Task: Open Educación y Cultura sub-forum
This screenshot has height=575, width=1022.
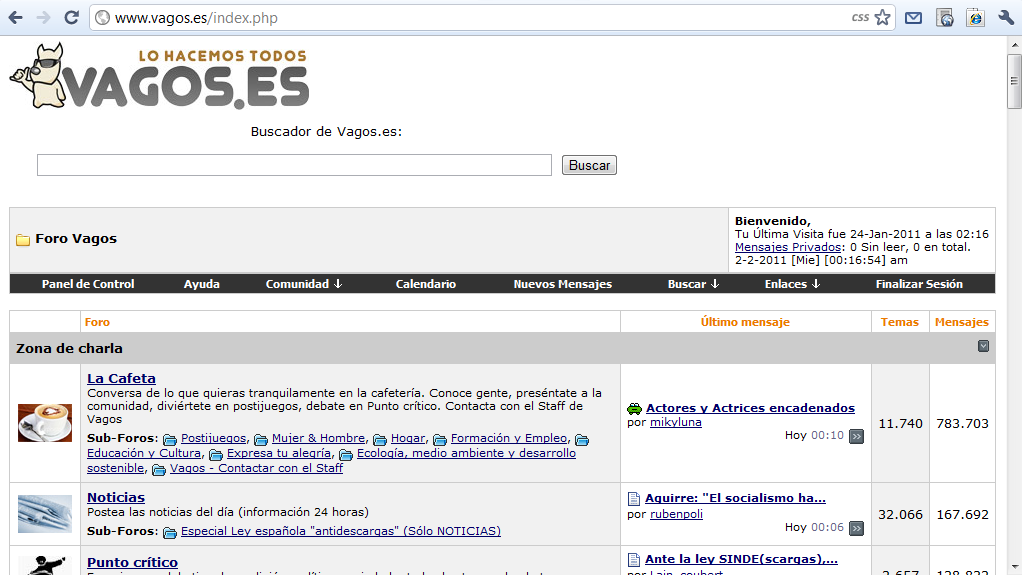Action: point(144,453)
